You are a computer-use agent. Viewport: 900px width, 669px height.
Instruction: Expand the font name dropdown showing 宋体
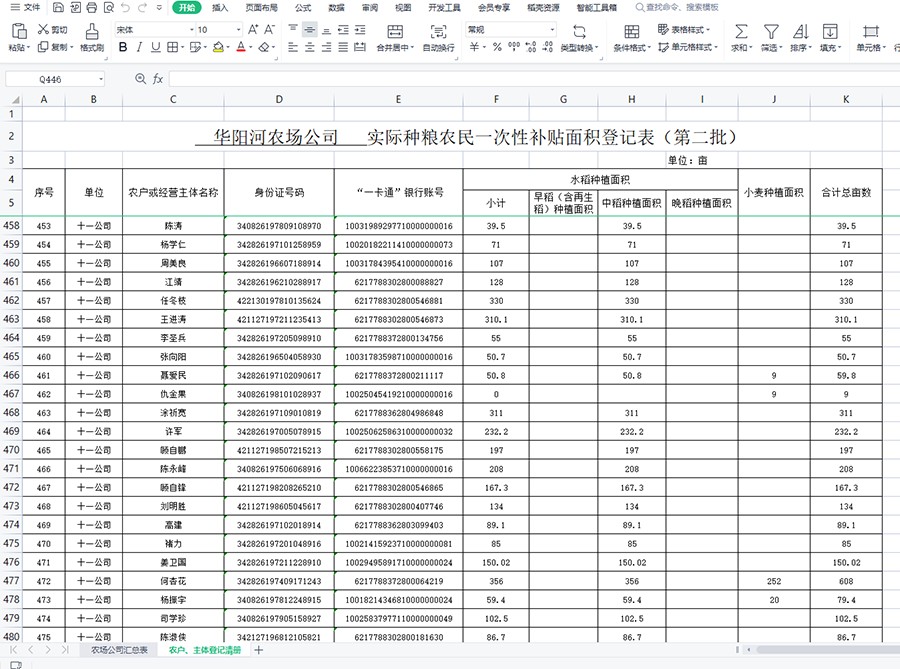tap(191, 30)
